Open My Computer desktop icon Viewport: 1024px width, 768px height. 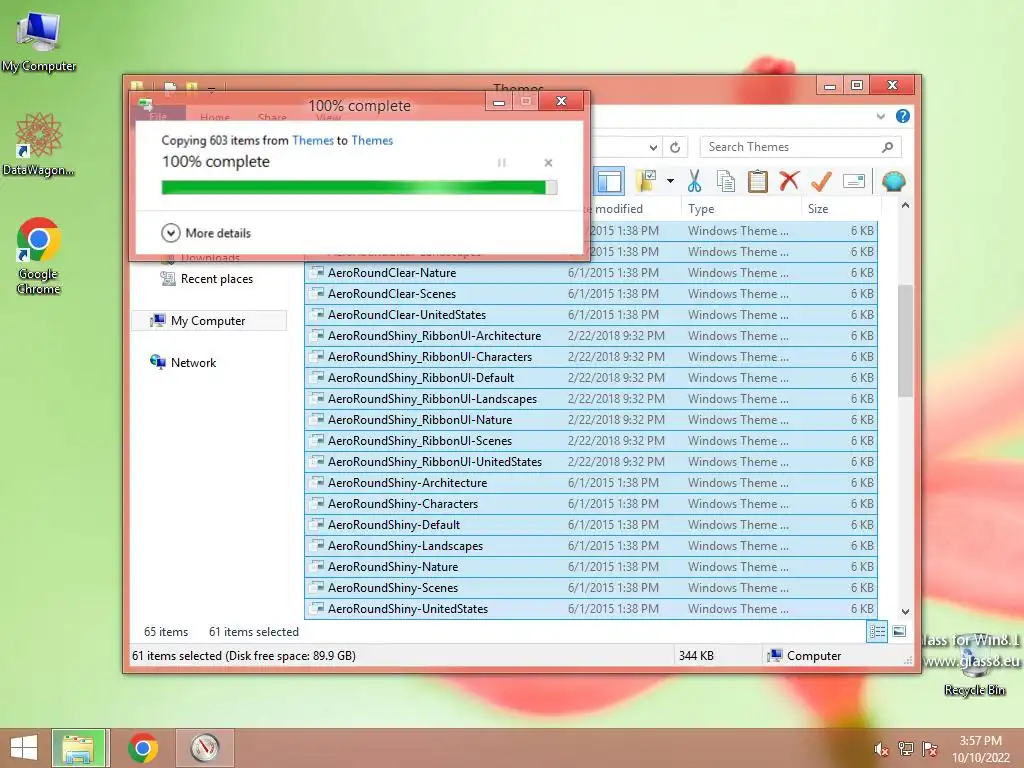coord(39,41)
